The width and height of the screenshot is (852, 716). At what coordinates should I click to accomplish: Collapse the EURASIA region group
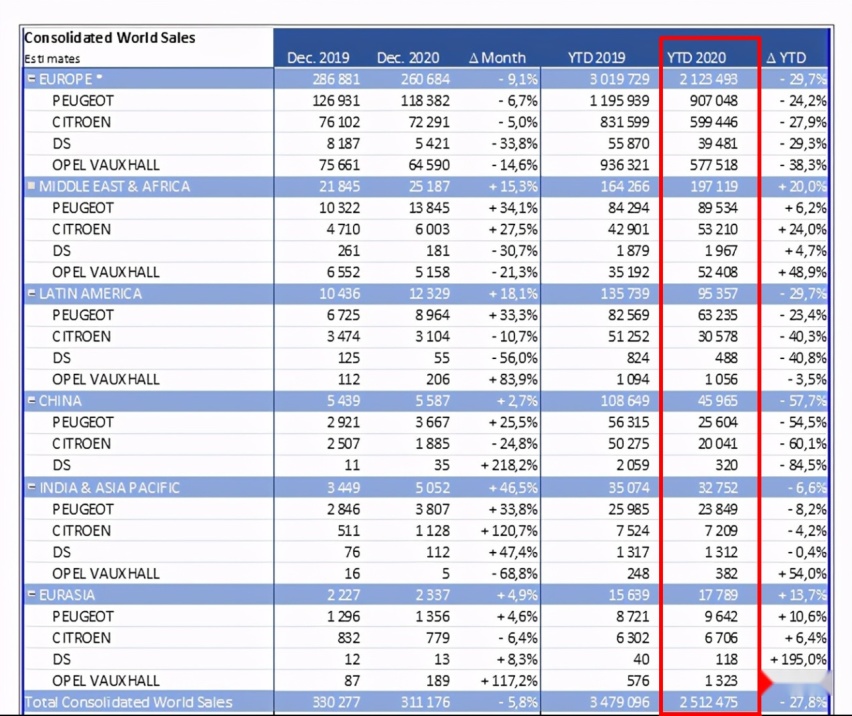coord(32,594)
